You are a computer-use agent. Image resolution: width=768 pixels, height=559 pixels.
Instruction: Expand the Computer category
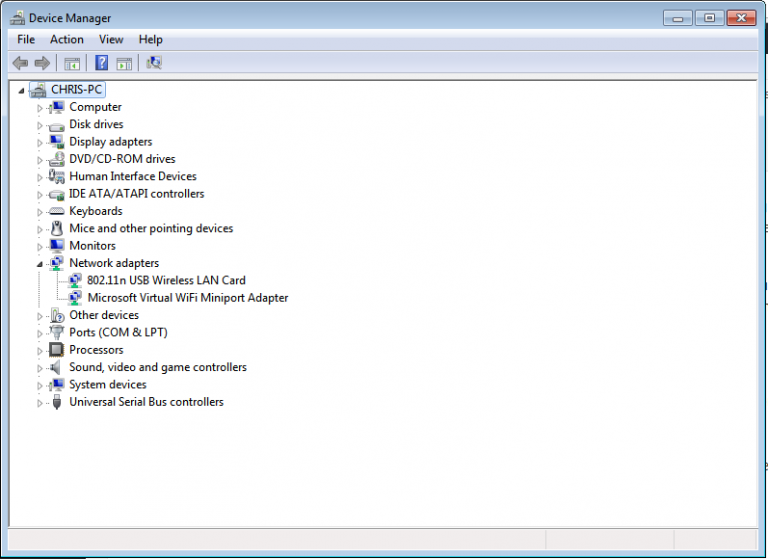(40, 108)
